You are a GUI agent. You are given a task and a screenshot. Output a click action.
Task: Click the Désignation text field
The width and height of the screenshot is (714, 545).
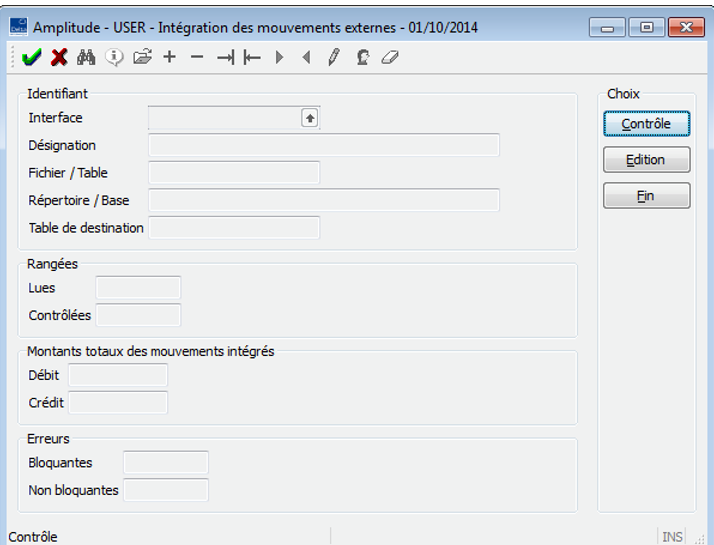pos(323,145)
